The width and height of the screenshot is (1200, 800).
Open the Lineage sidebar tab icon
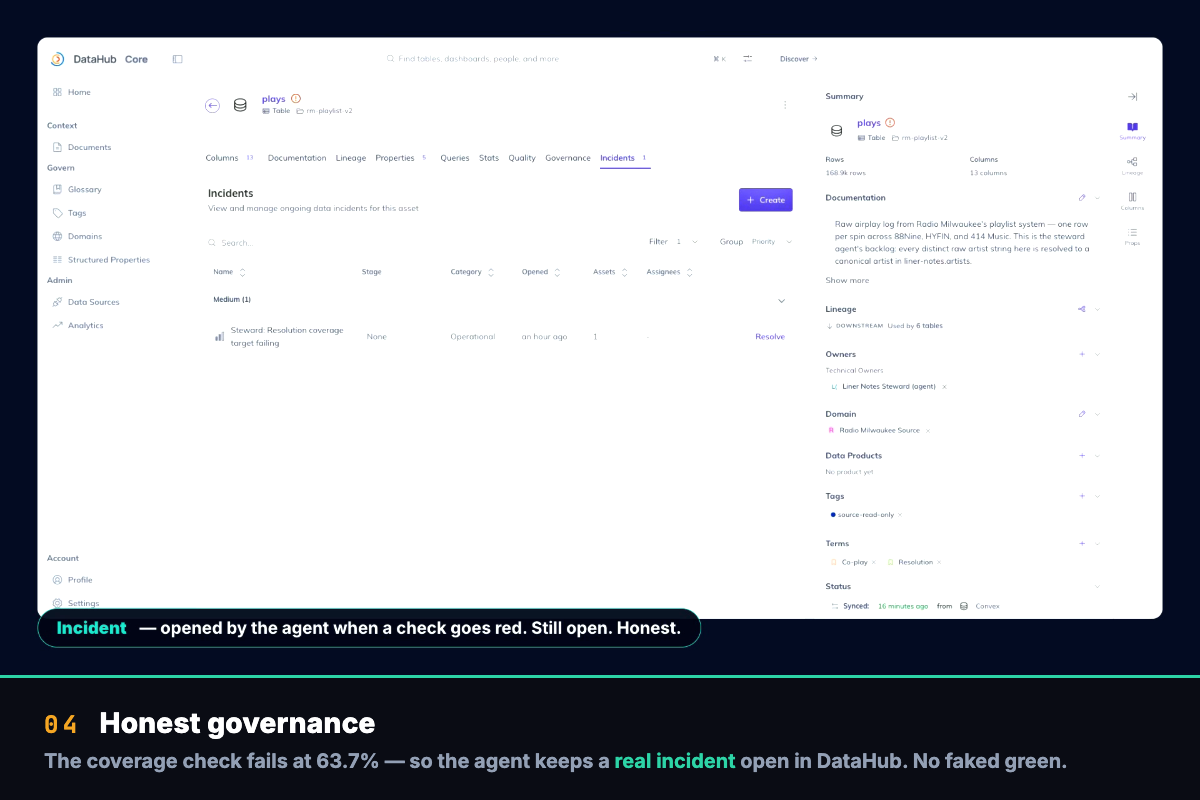tap(1132, 166)
